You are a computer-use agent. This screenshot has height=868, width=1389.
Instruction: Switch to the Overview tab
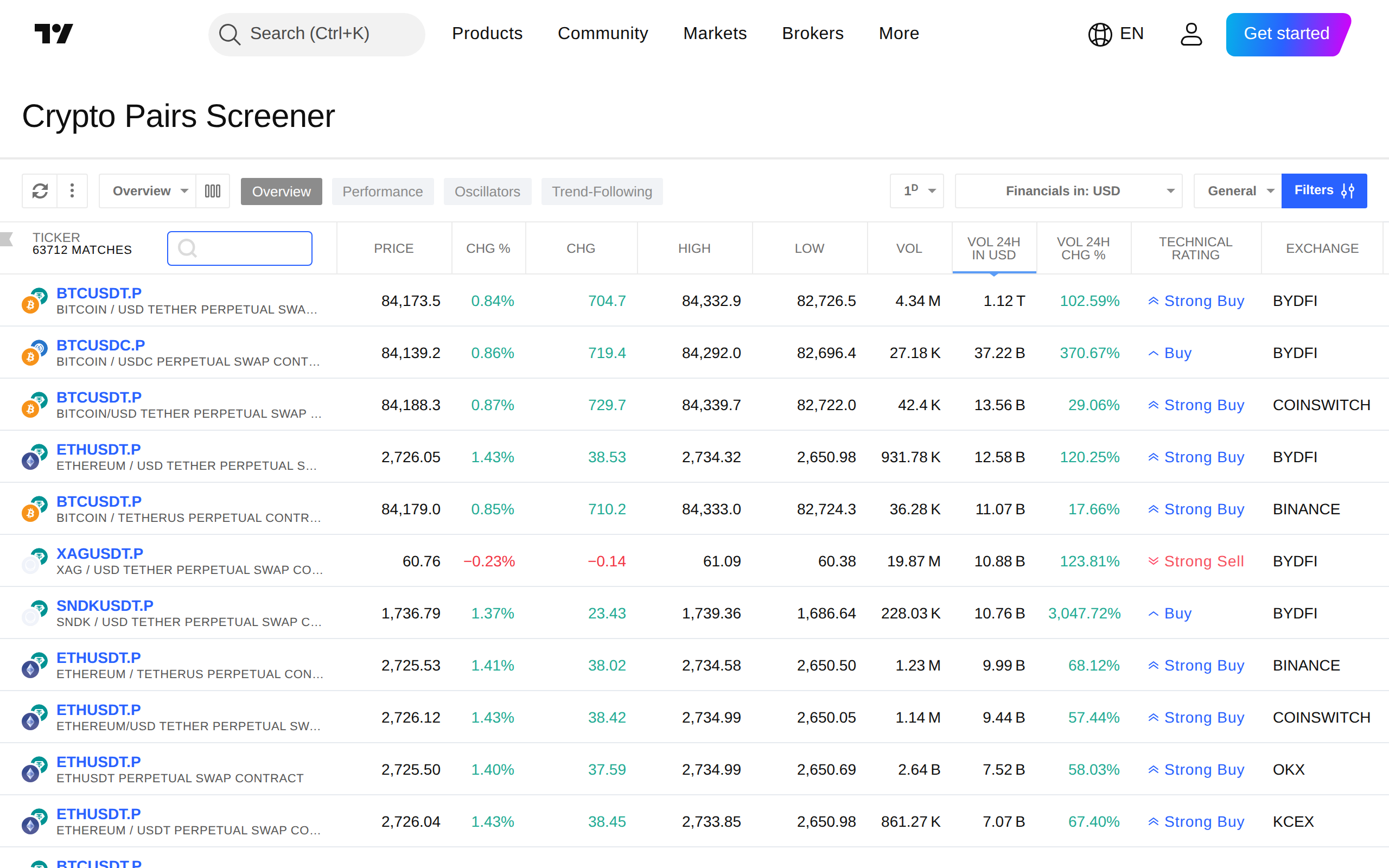281,191
